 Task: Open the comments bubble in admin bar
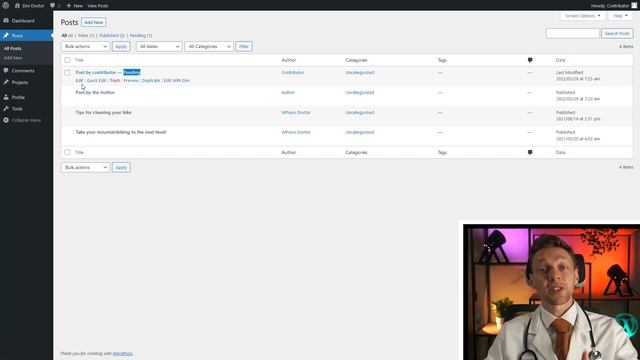52,6
